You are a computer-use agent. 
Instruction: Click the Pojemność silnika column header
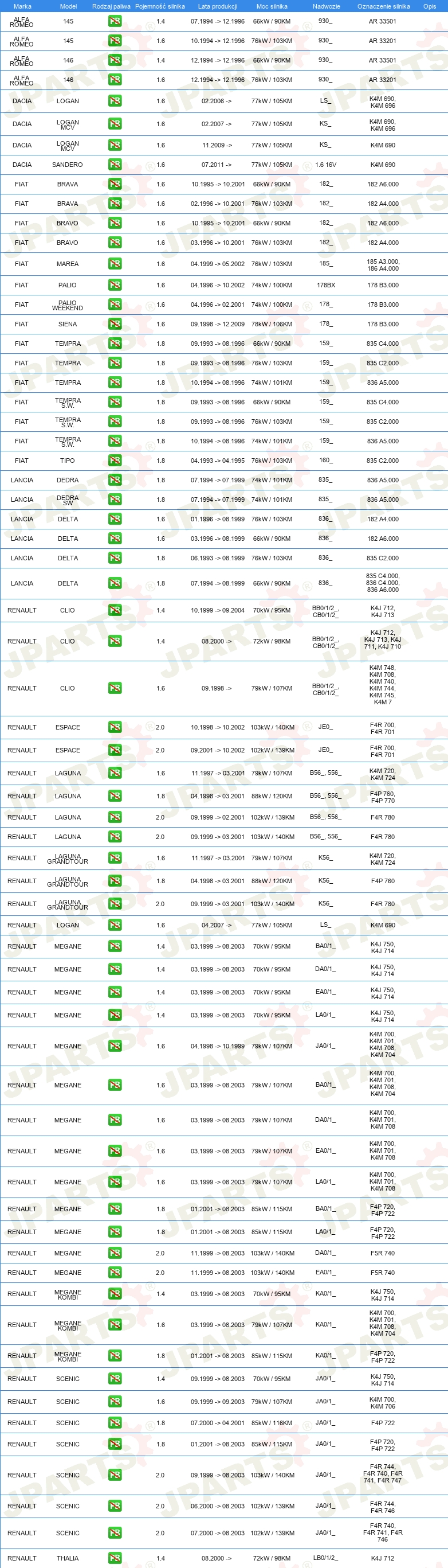point(160,6)
